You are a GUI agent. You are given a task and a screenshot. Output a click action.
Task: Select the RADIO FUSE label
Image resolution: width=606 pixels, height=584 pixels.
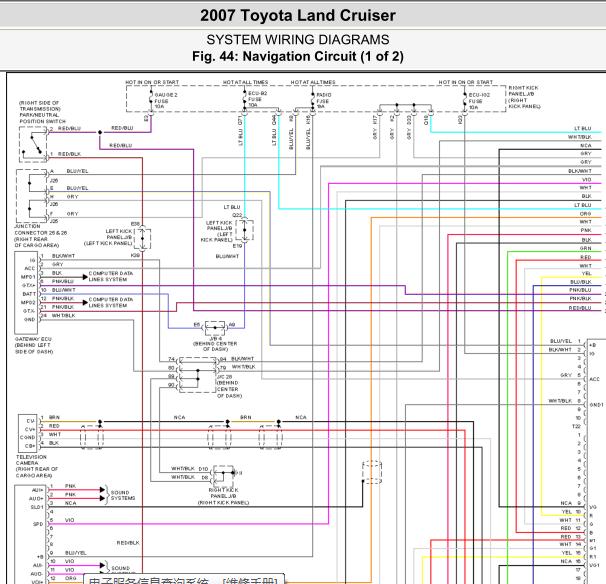[x=323, y=100]
